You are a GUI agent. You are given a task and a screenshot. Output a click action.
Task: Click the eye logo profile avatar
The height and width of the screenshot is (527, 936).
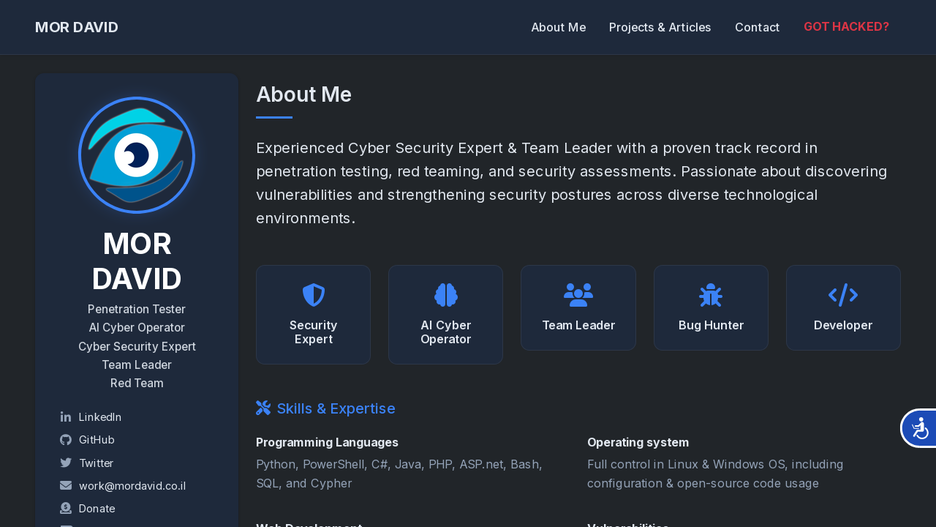(x=137, y=155)
